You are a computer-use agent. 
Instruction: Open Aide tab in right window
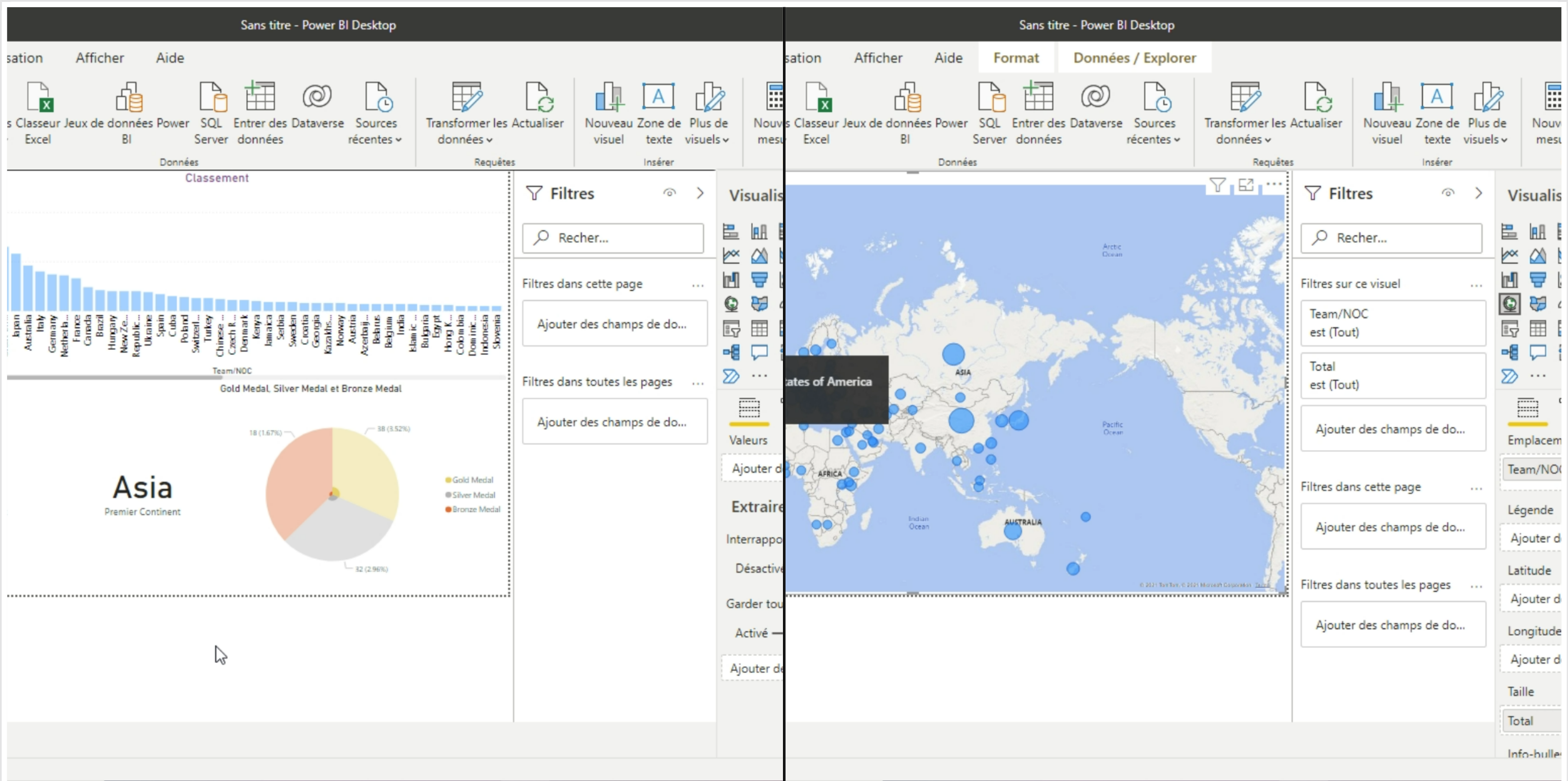pos(949,58)
